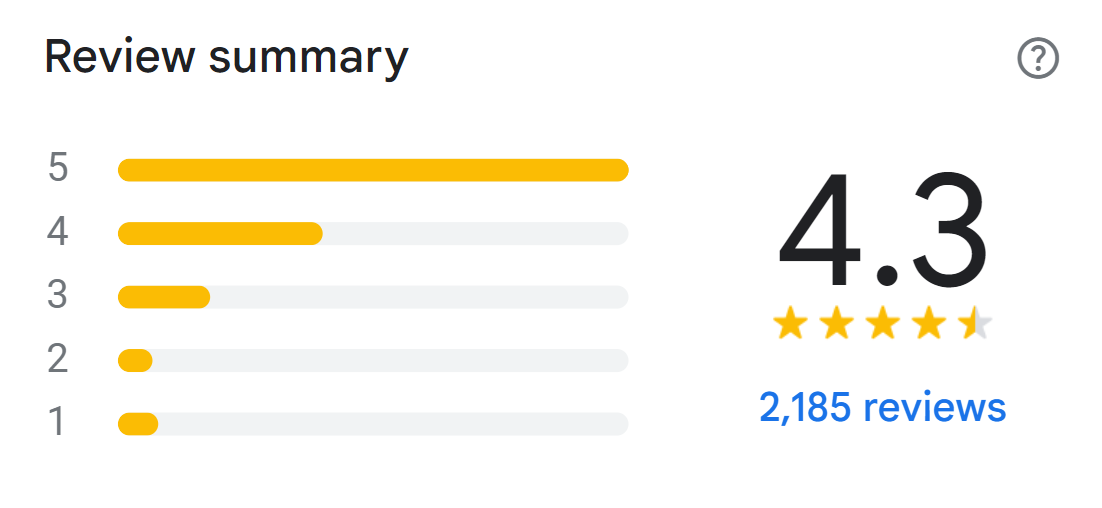
Task: Click the fourth yellow star in rating row
Action: [928, 324]
